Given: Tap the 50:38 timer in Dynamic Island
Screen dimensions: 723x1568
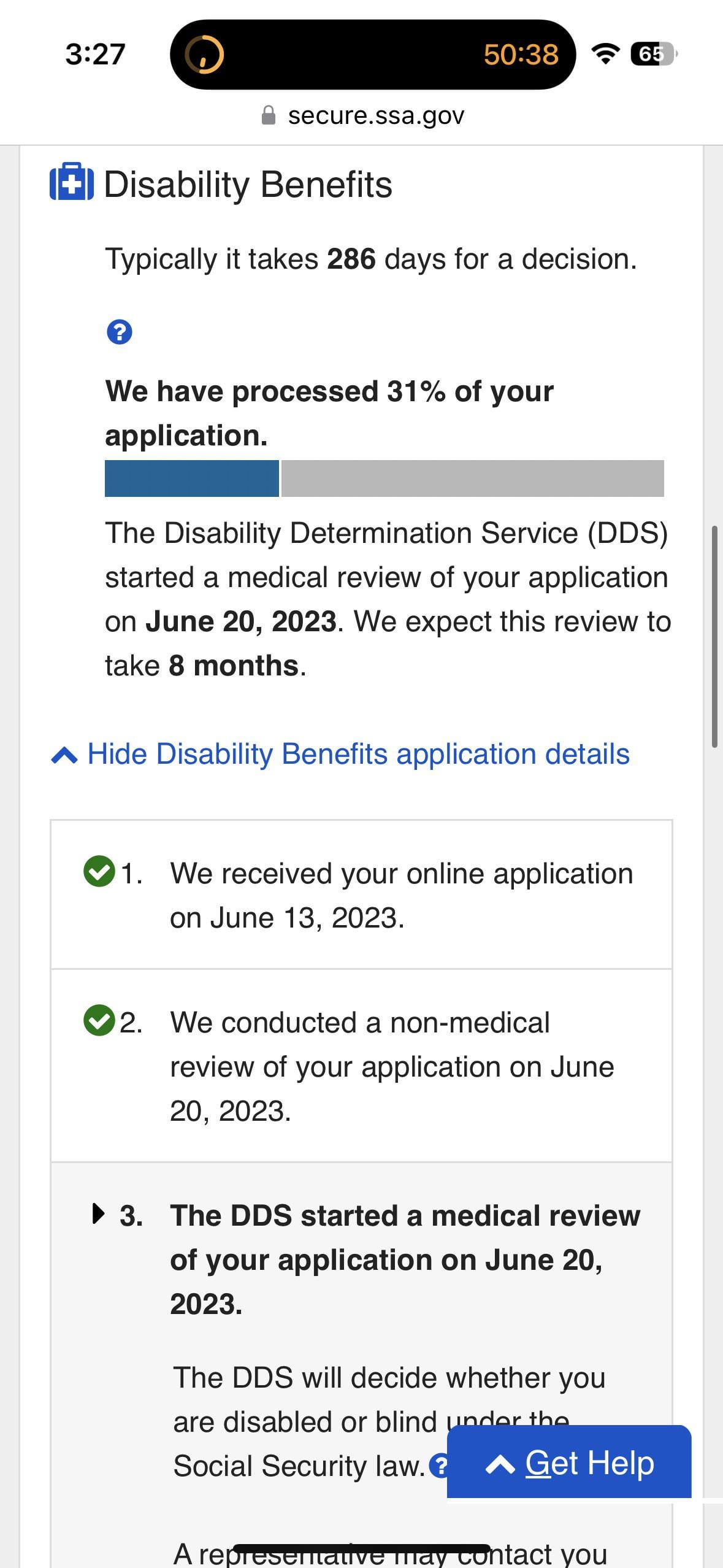Looking at the screenshot, I should pyautogui.click(x=521, y=54).
